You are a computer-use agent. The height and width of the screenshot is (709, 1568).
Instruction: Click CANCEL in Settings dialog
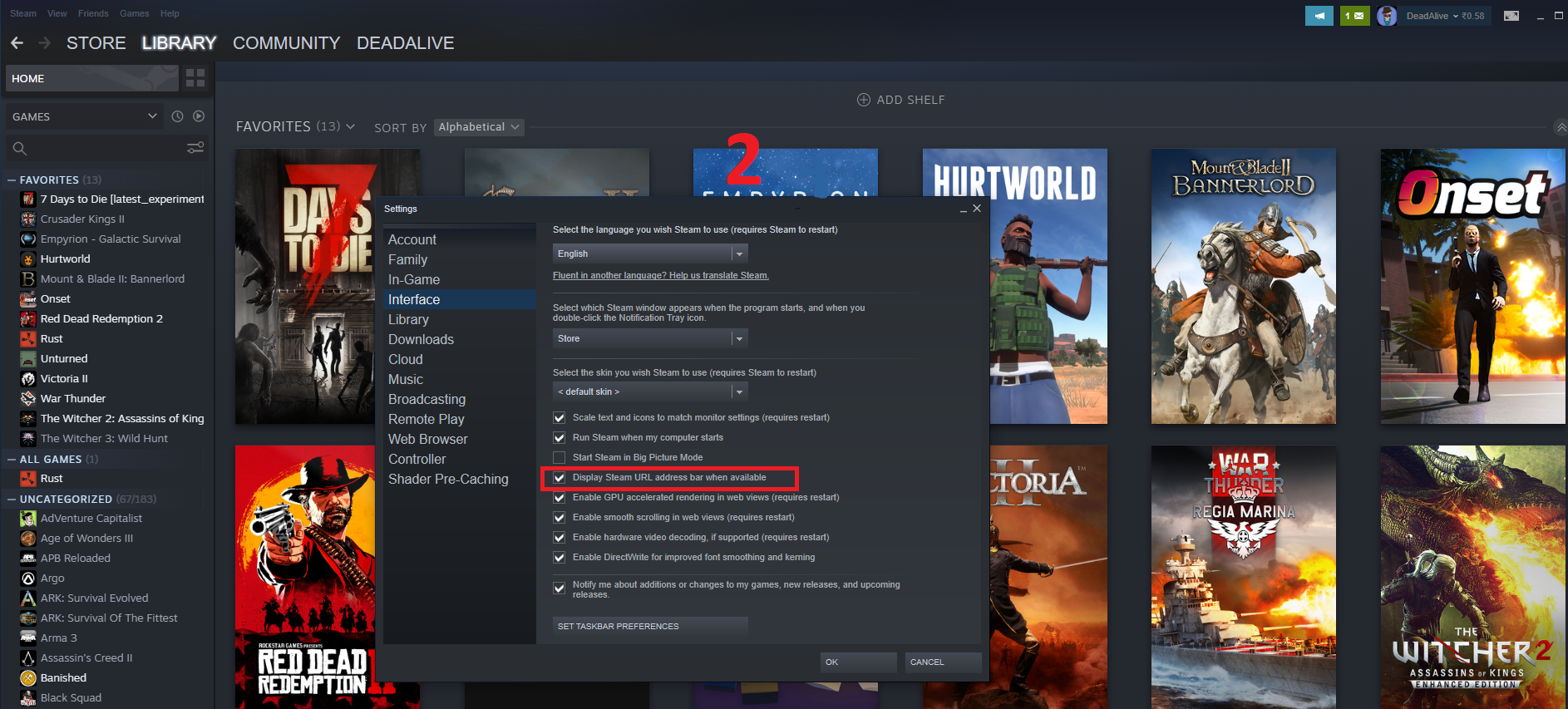[943, 662]
